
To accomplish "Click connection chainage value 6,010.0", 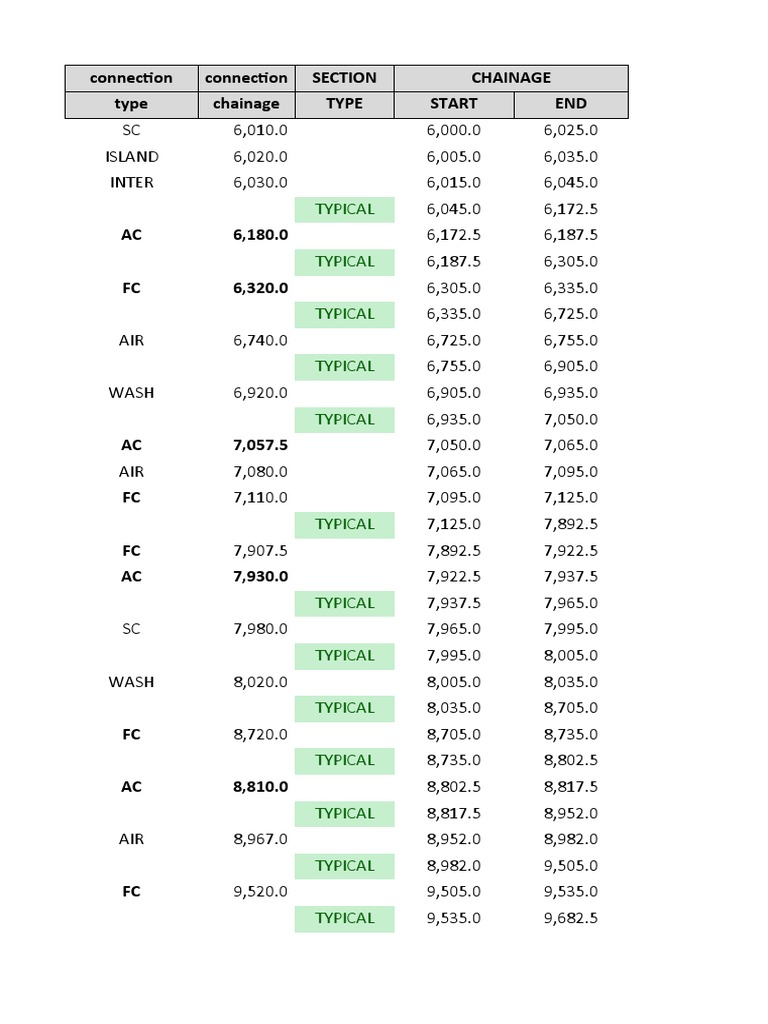I will [x=260, y=130].
